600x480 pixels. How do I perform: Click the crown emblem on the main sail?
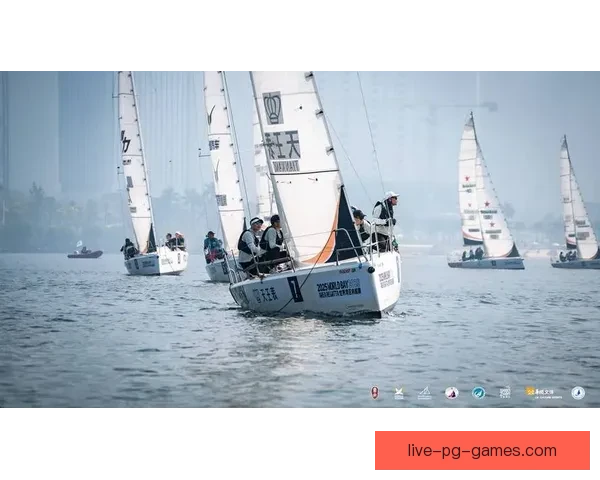click(272, 107)
